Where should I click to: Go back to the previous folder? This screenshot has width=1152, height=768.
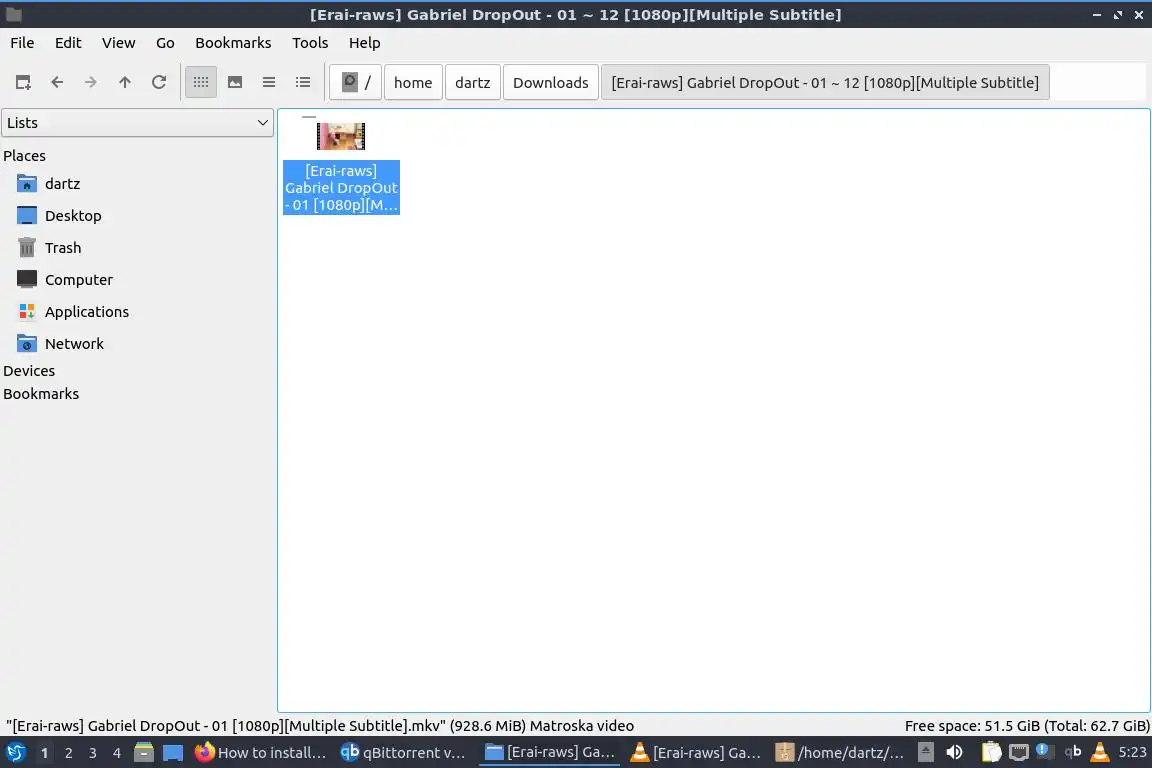coord(57,82)
